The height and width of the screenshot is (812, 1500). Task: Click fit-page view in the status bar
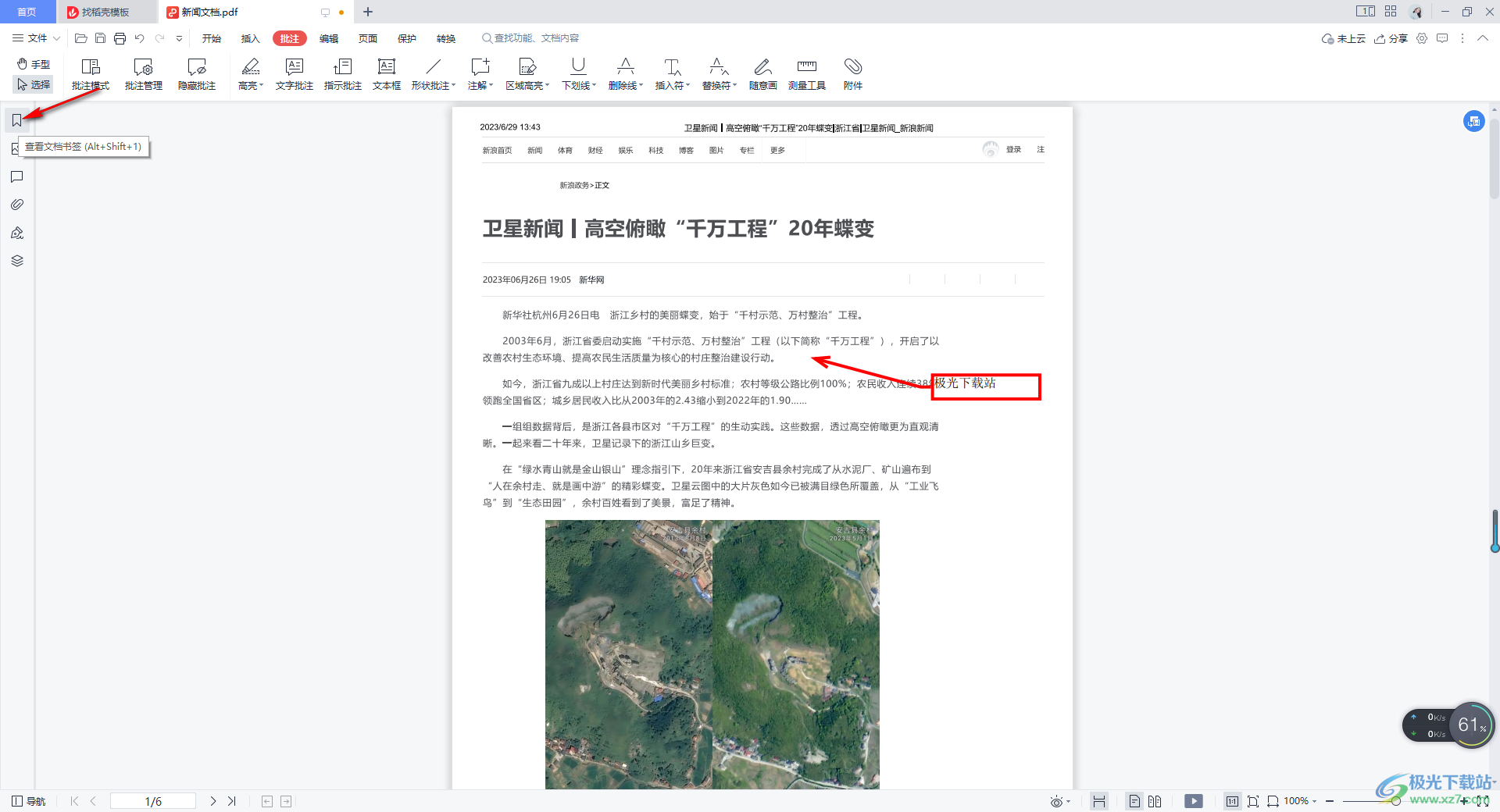1253,801
